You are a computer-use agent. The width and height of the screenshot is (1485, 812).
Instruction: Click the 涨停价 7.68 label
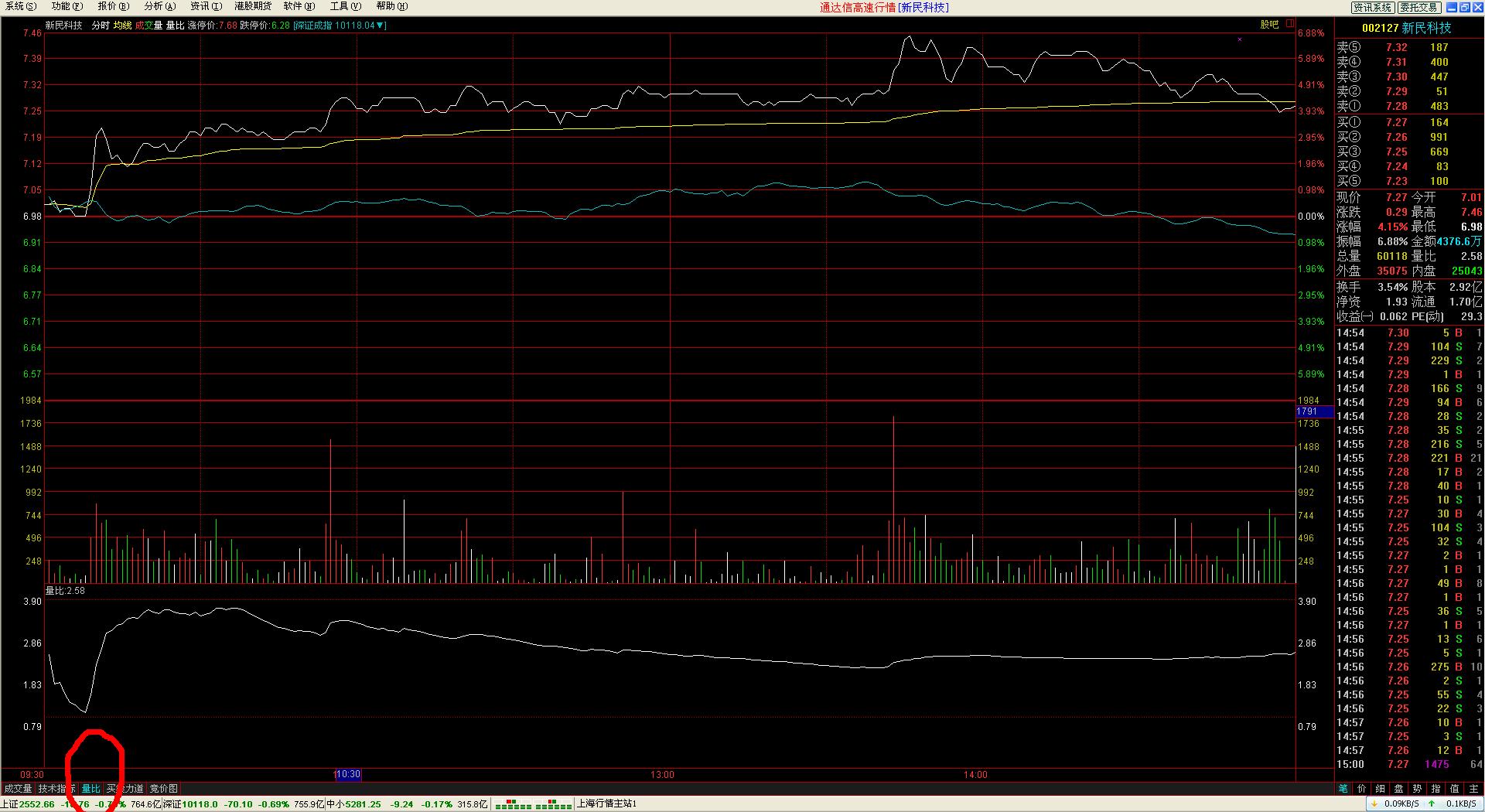point(213,26)
